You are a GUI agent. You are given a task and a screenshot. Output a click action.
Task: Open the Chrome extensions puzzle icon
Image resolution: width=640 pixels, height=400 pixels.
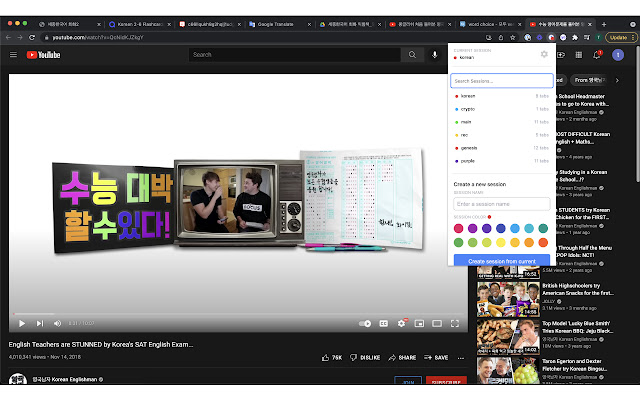575,37
